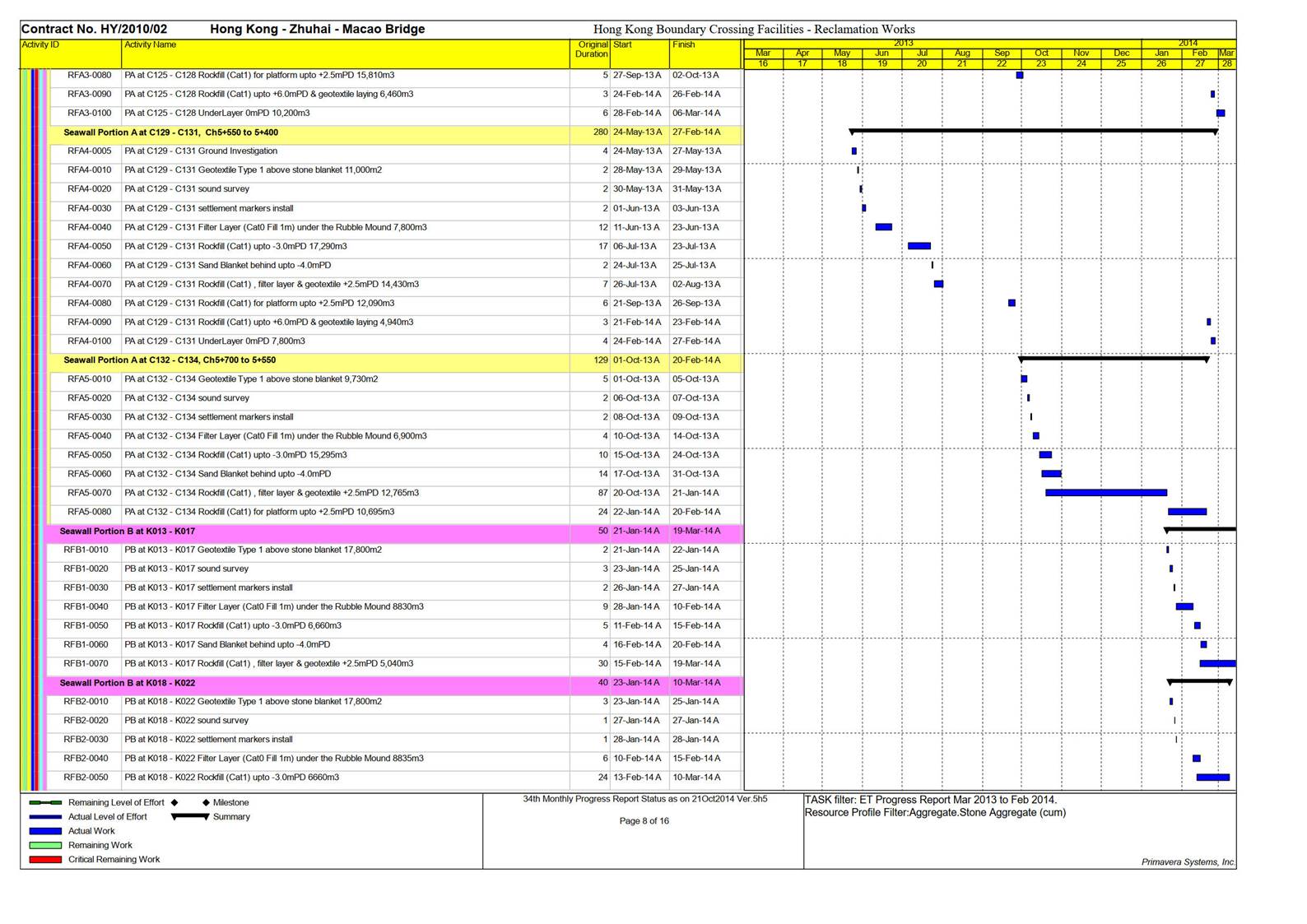Click '34th Monthly Progress Report Status' footer line
The width and height of the screenshot is (1307, 924).
click(x=645, y=799)
